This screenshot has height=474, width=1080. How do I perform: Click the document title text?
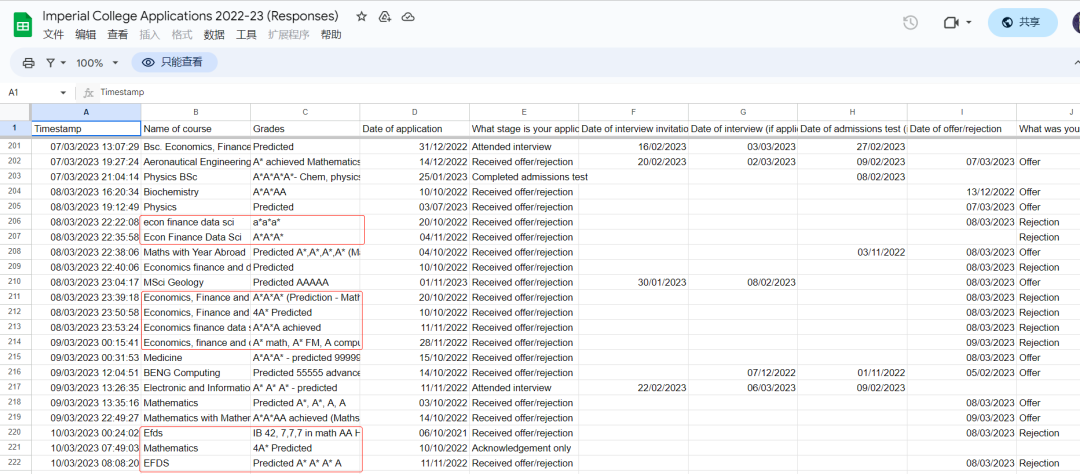point(191,16)
